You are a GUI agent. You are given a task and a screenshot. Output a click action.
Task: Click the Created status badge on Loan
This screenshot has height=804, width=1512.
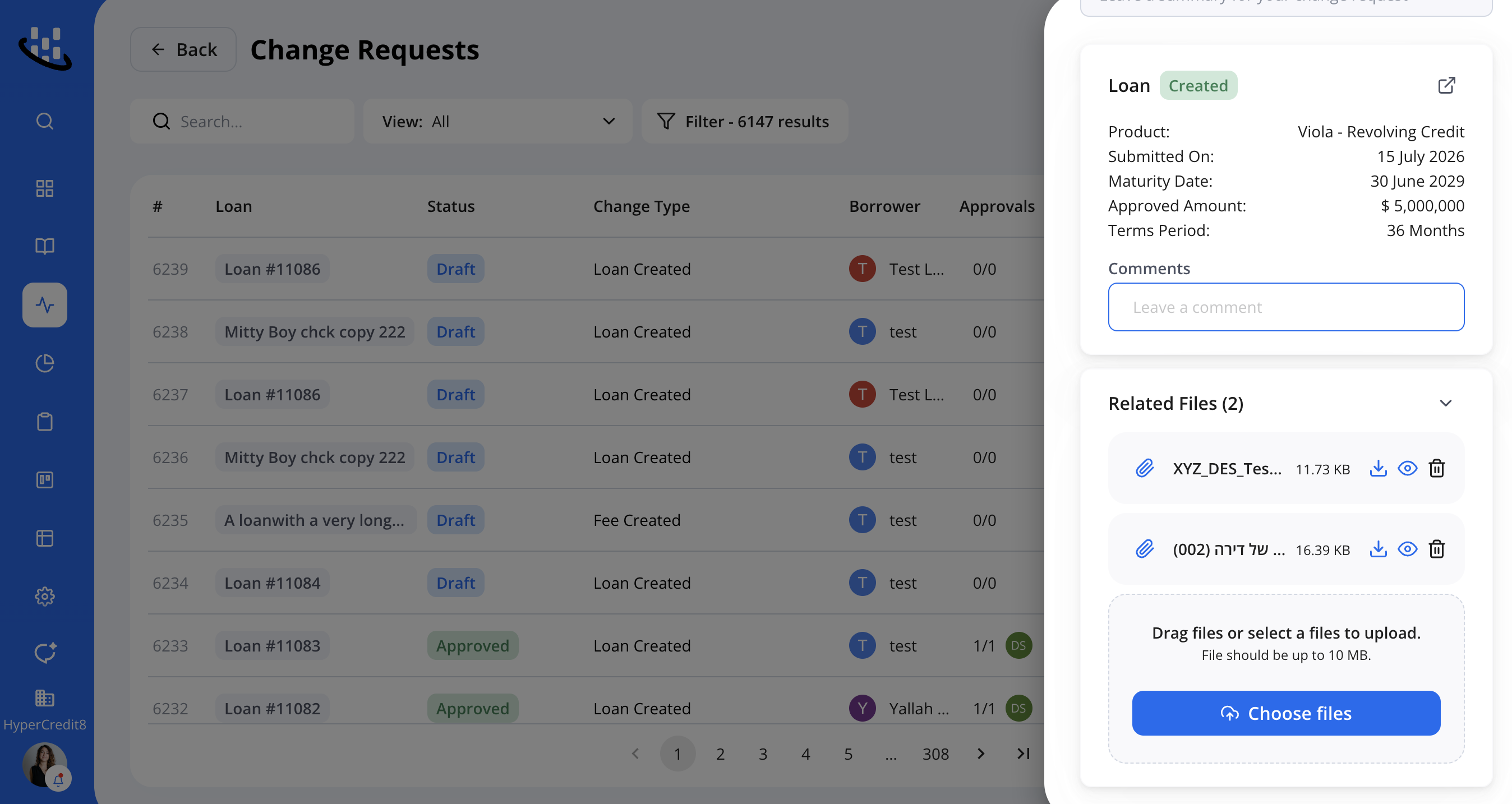click(1198, 86)
